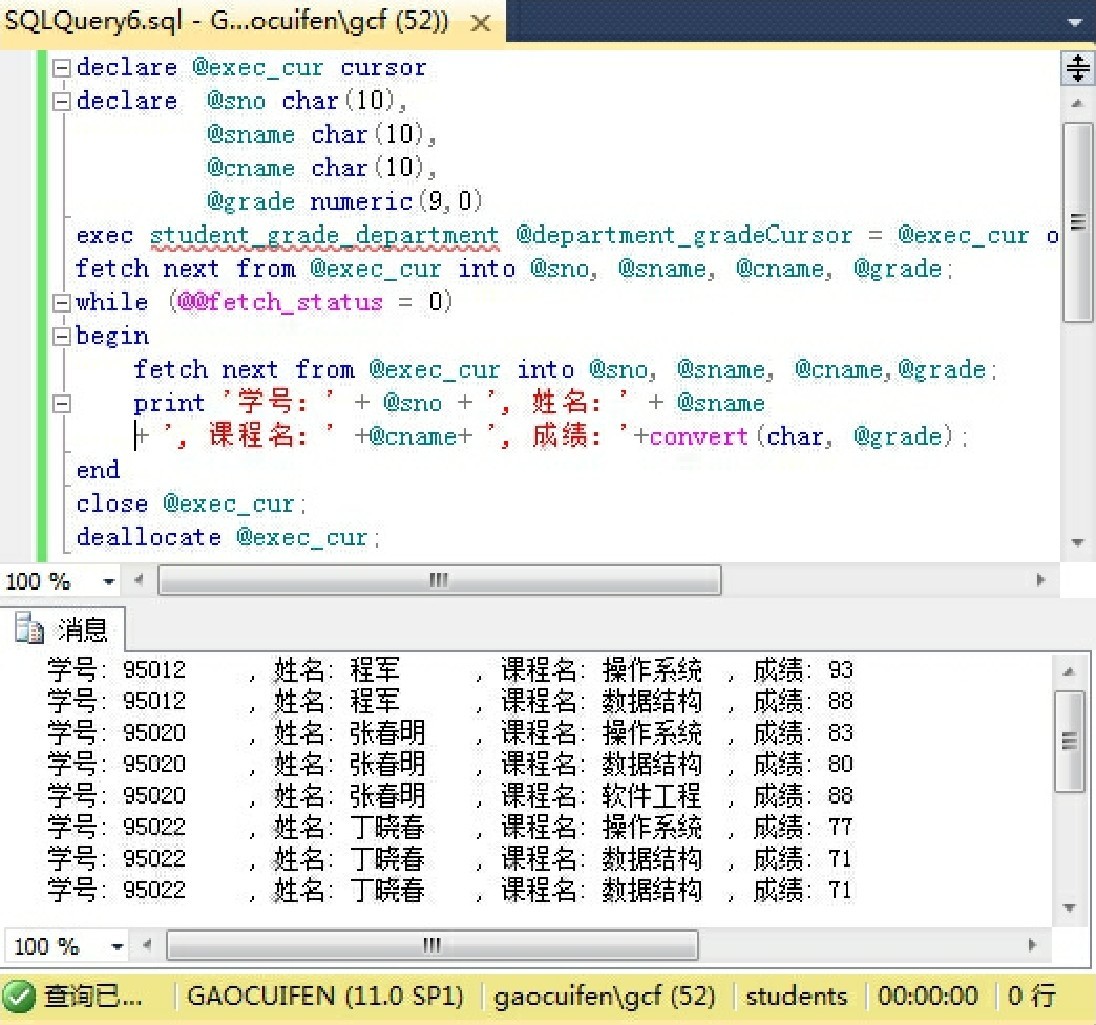Open the active files dropdown arrow

[x=1074, y=23]
